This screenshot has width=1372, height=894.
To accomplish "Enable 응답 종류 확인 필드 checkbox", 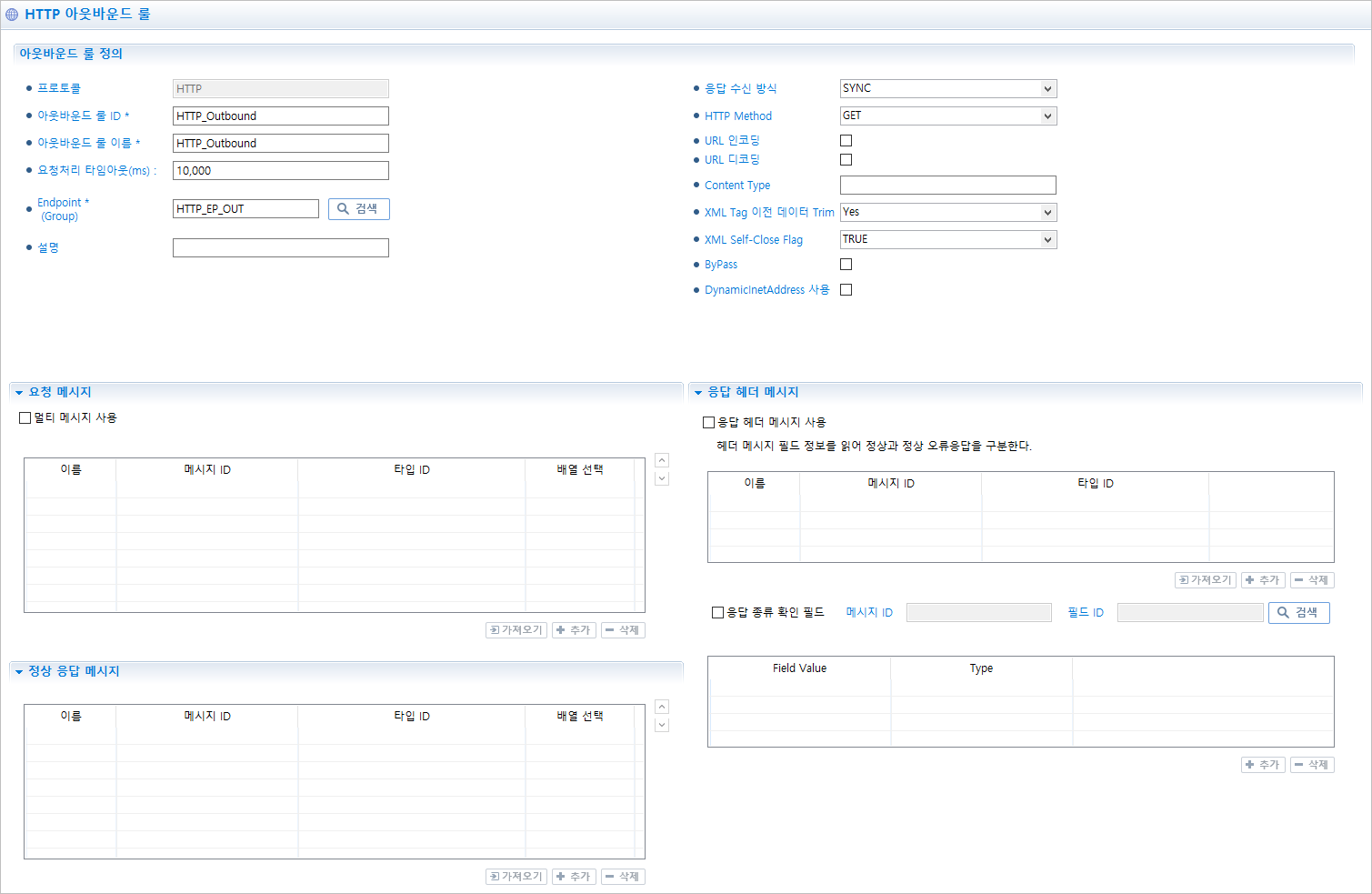I will point(717,612).
